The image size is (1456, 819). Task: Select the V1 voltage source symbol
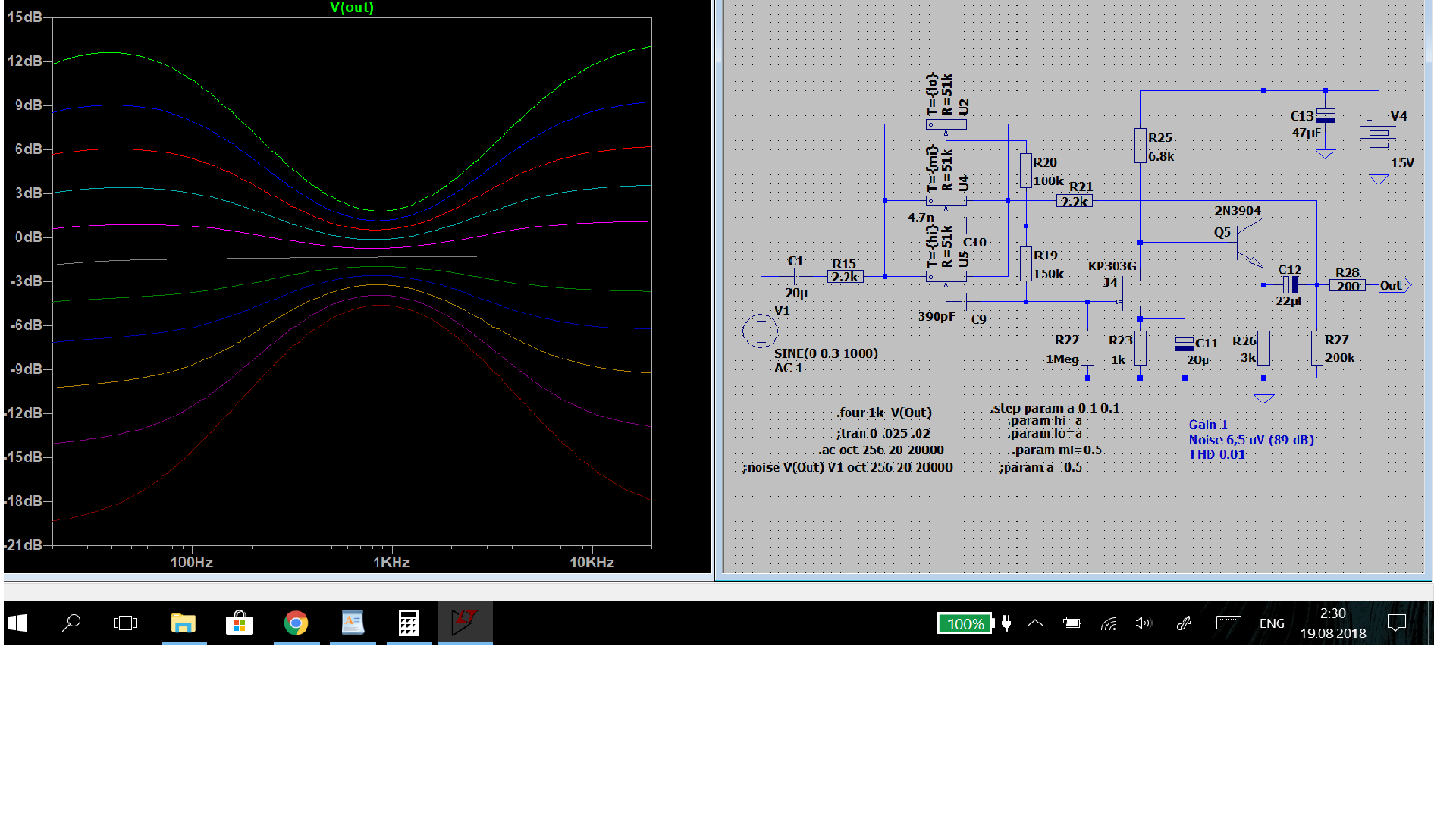pyautogui.click(x=760, y=331)
